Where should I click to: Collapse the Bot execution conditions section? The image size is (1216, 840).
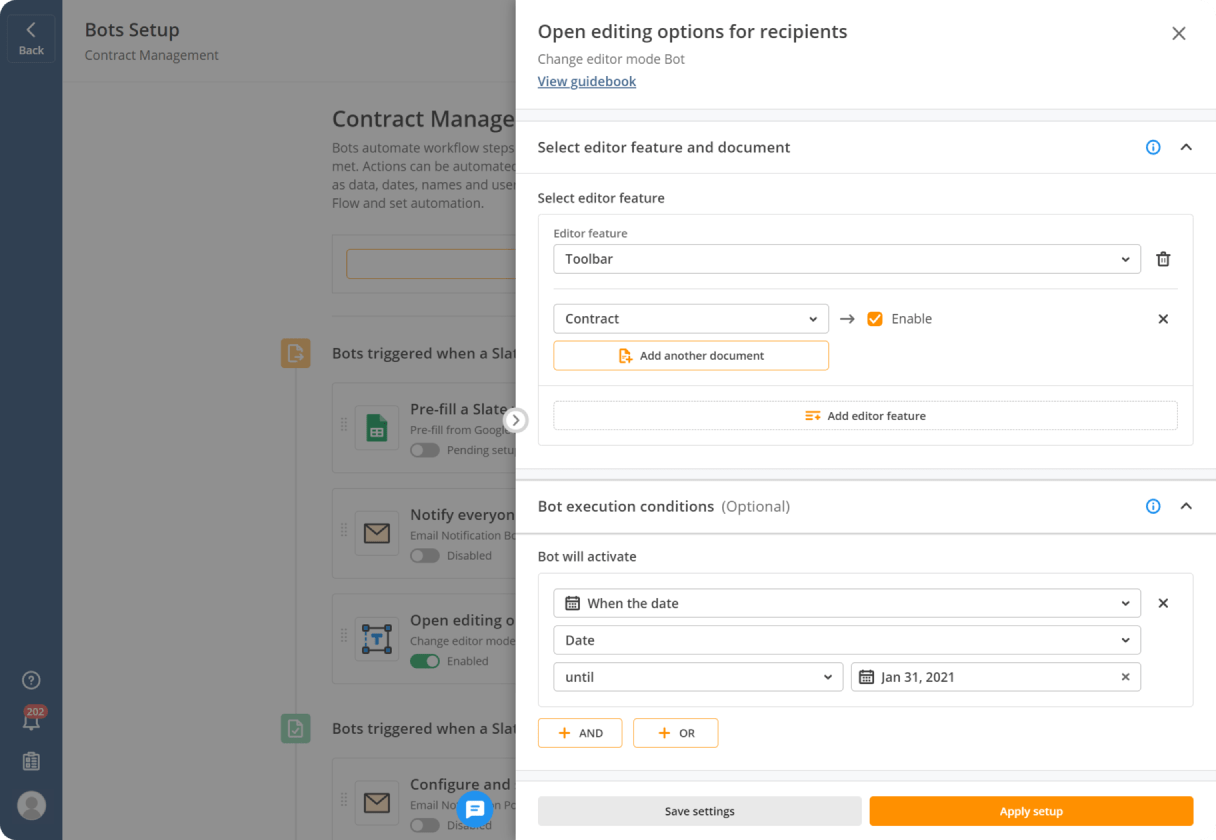coord(1186,506)
